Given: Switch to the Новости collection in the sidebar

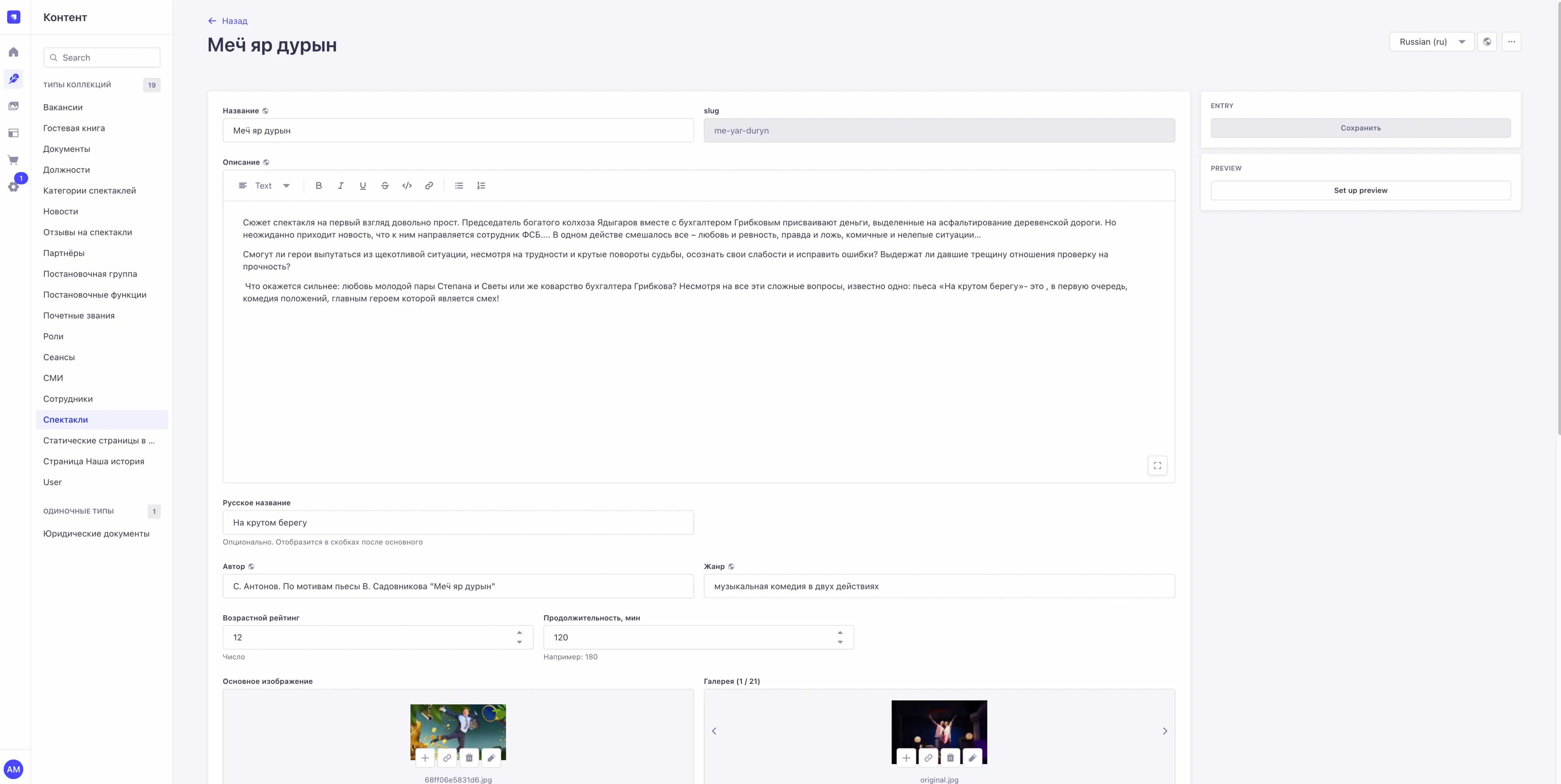Looking at the screenshot, I should coord(61,211).
